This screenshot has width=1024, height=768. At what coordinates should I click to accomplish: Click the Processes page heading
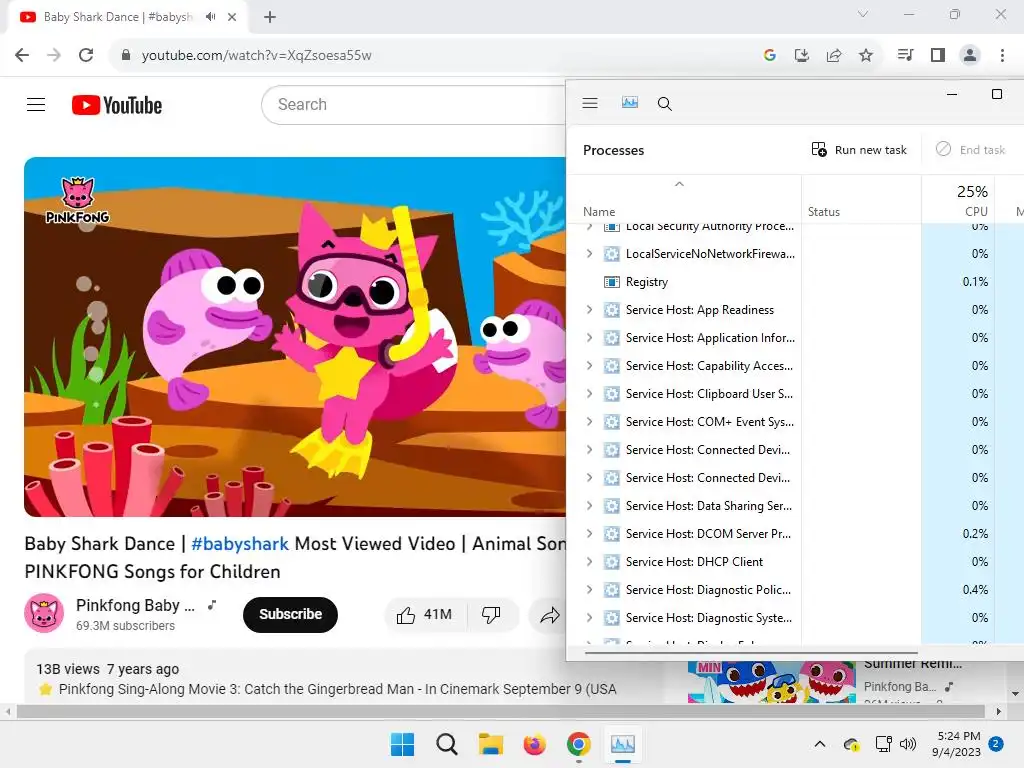pos(613,150)
